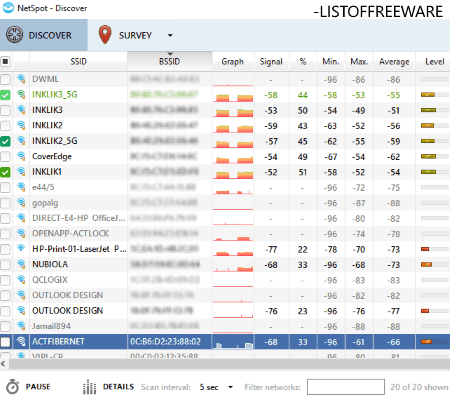Screen dimensions: 450x400
Task: Click the WiFi icon for ACTFIBERNET row
Action: point(21,341)
